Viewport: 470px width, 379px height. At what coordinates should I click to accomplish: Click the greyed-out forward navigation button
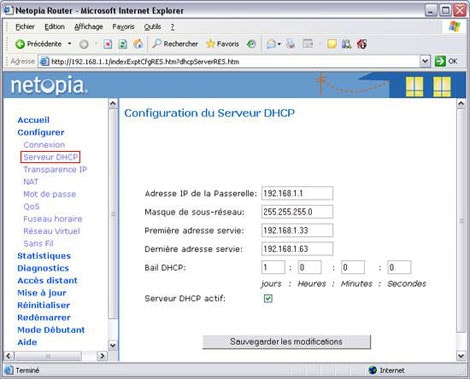pyautogui.click(x=84, y=44)
